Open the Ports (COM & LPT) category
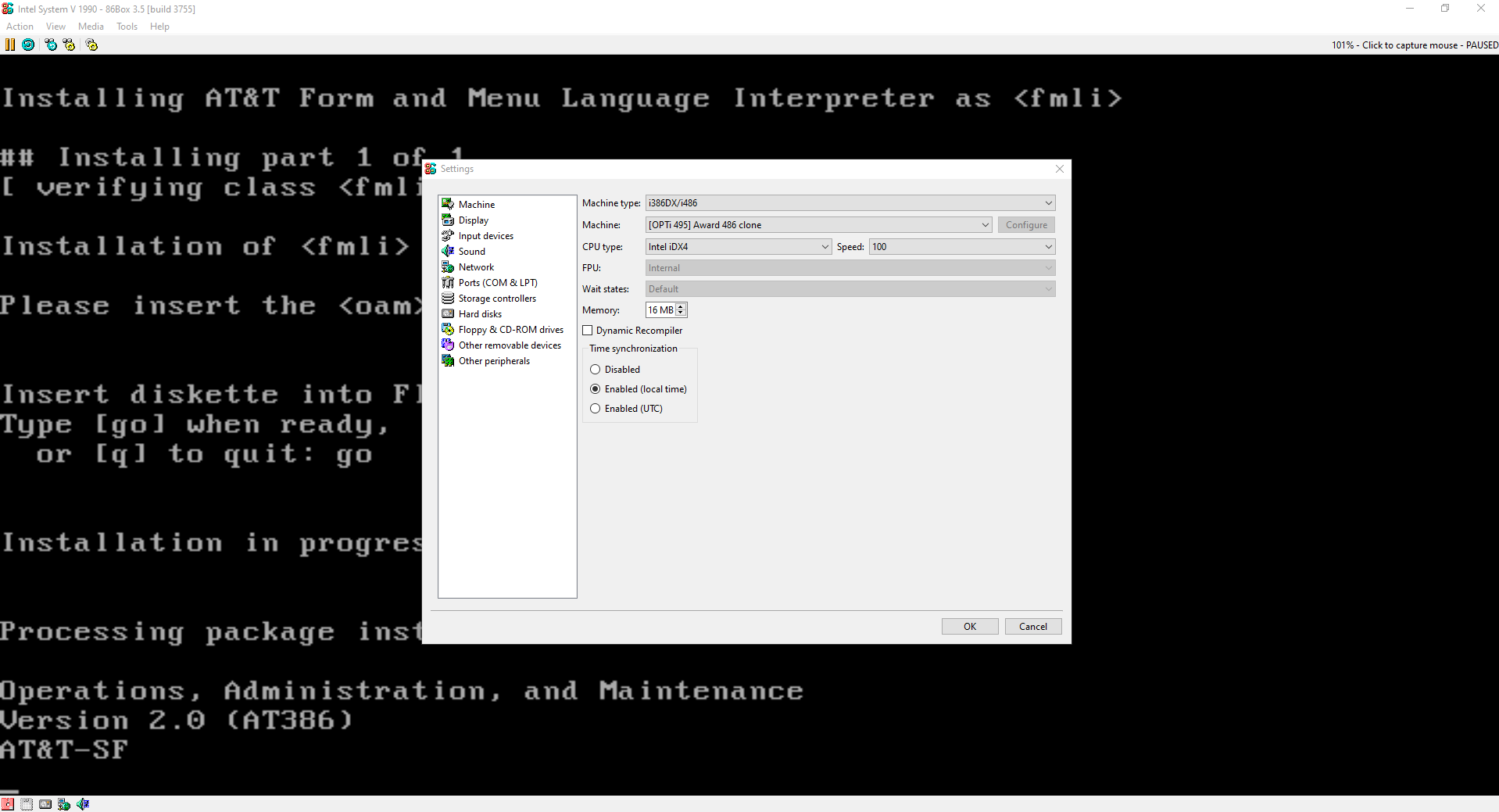Screen dimensions: 1499x812 [x=497, y=283]
